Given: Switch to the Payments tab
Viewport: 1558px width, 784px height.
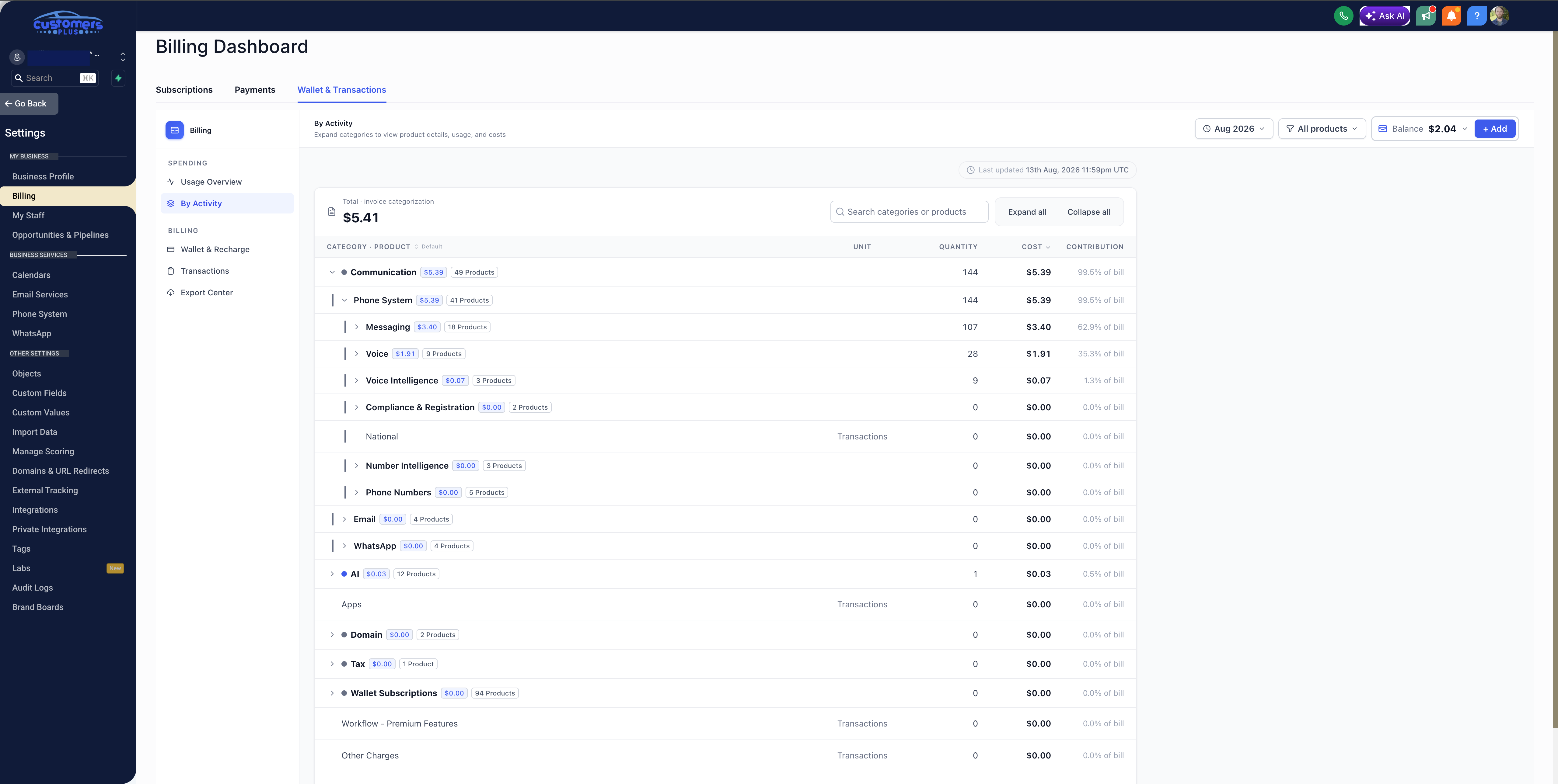Looking at the screenshot, I should click(x=255, y=90).
